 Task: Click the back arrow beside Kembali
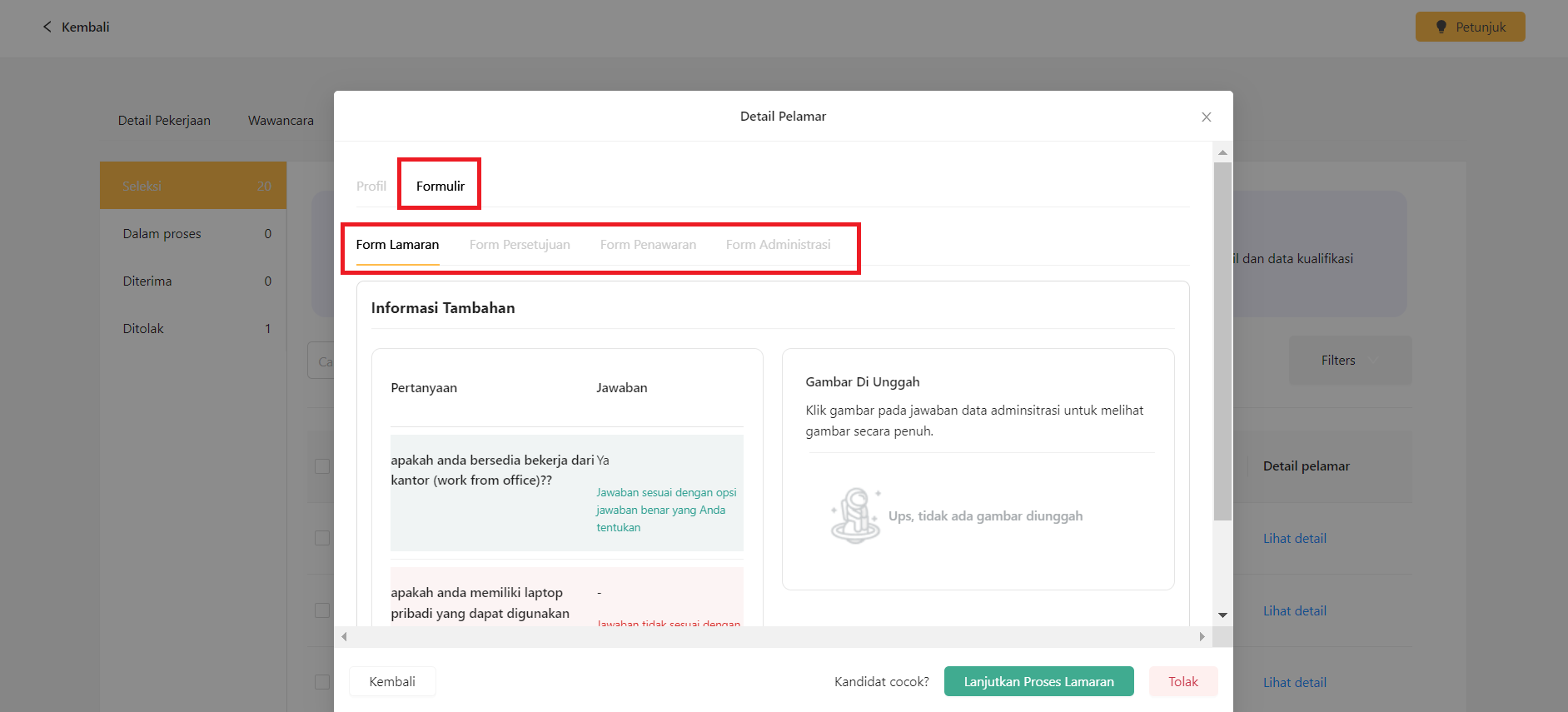[x=47, y=27]
